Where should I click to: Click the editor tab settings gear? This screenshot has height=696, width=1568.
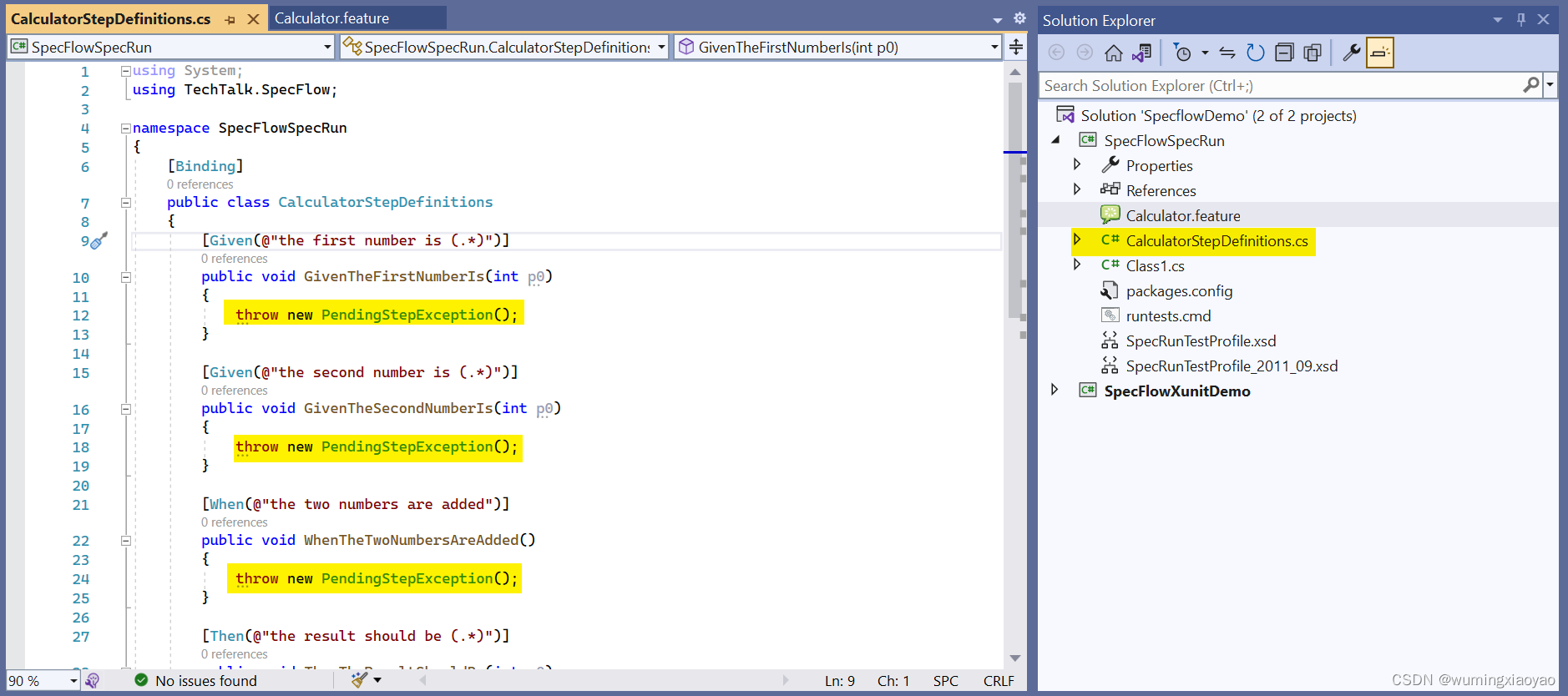click(x=1019, y=18)
